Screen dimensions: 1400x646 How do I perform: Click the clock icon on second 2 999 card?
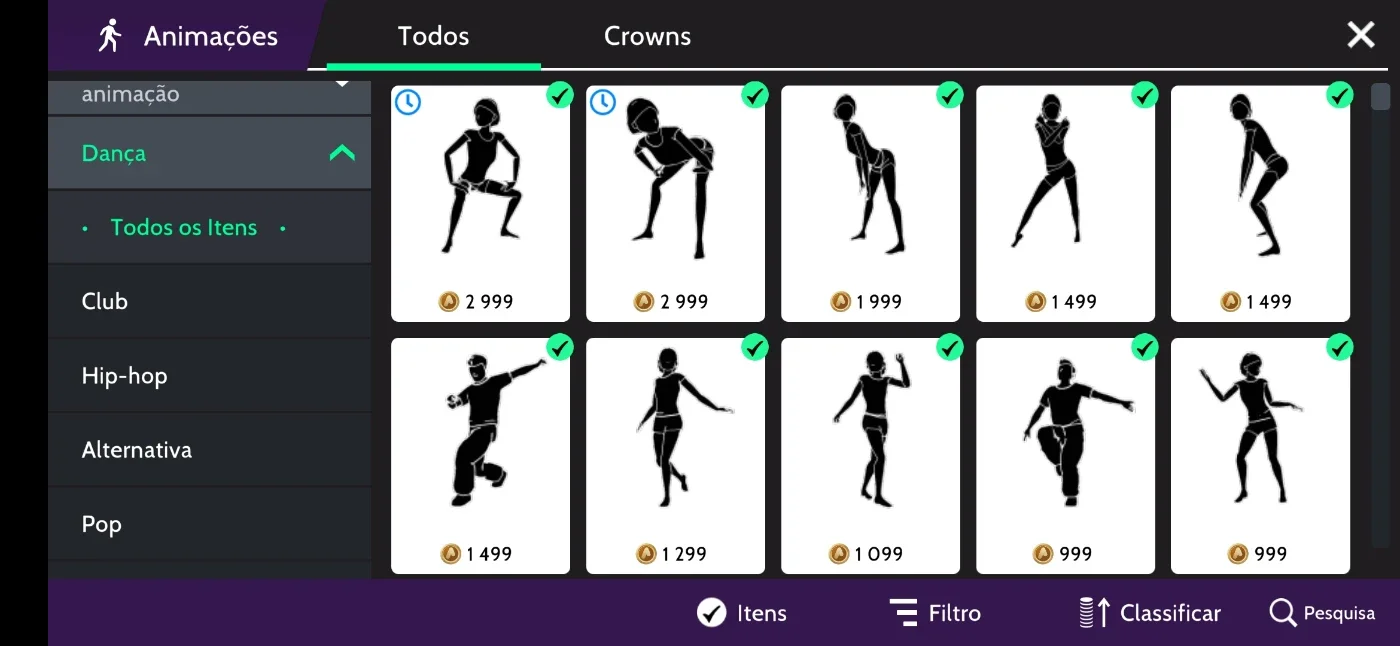tap(602, 102)
